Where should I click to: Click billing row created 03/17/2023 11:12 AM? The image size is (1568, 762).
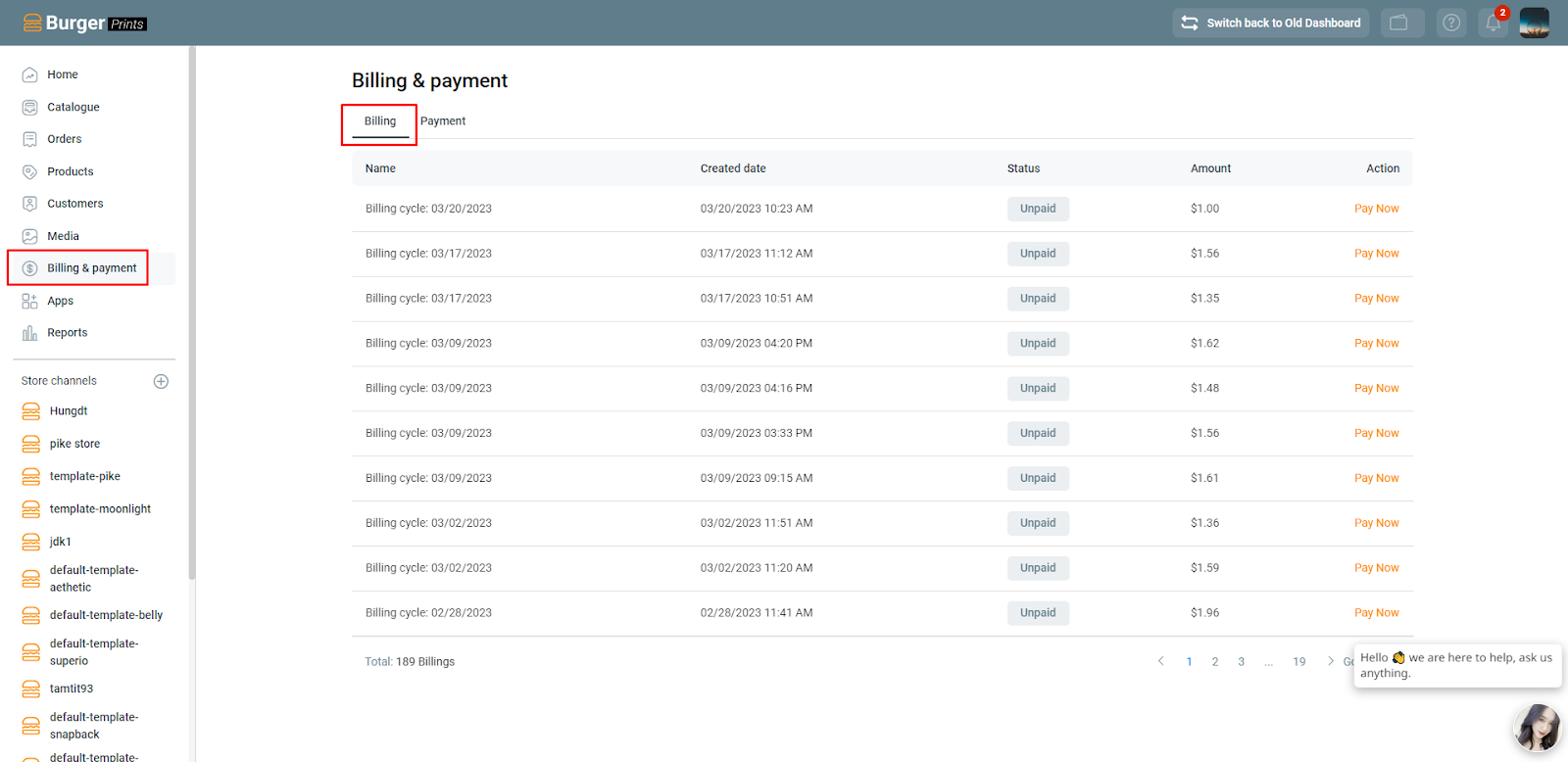click(882, 254)
